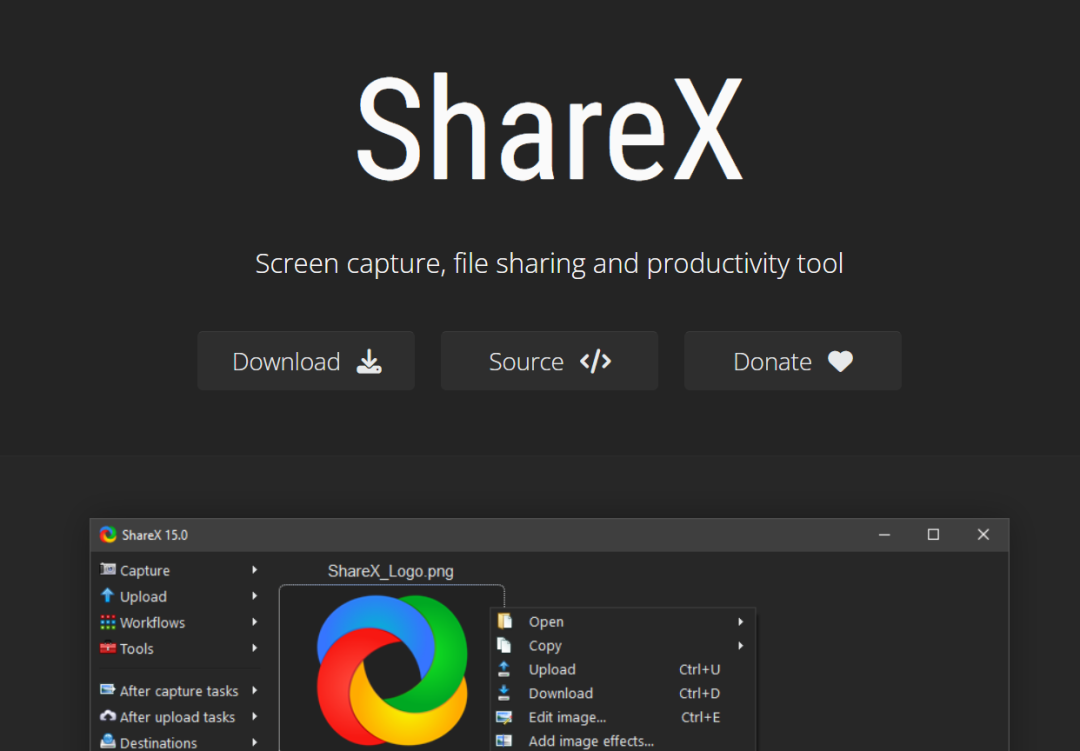Click the large ShareX heading

[x=550, y=128]
